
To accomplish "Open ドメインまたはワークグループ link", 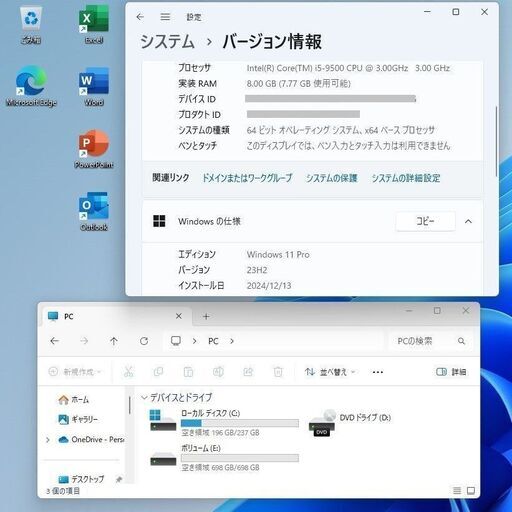I will point(247,178).
